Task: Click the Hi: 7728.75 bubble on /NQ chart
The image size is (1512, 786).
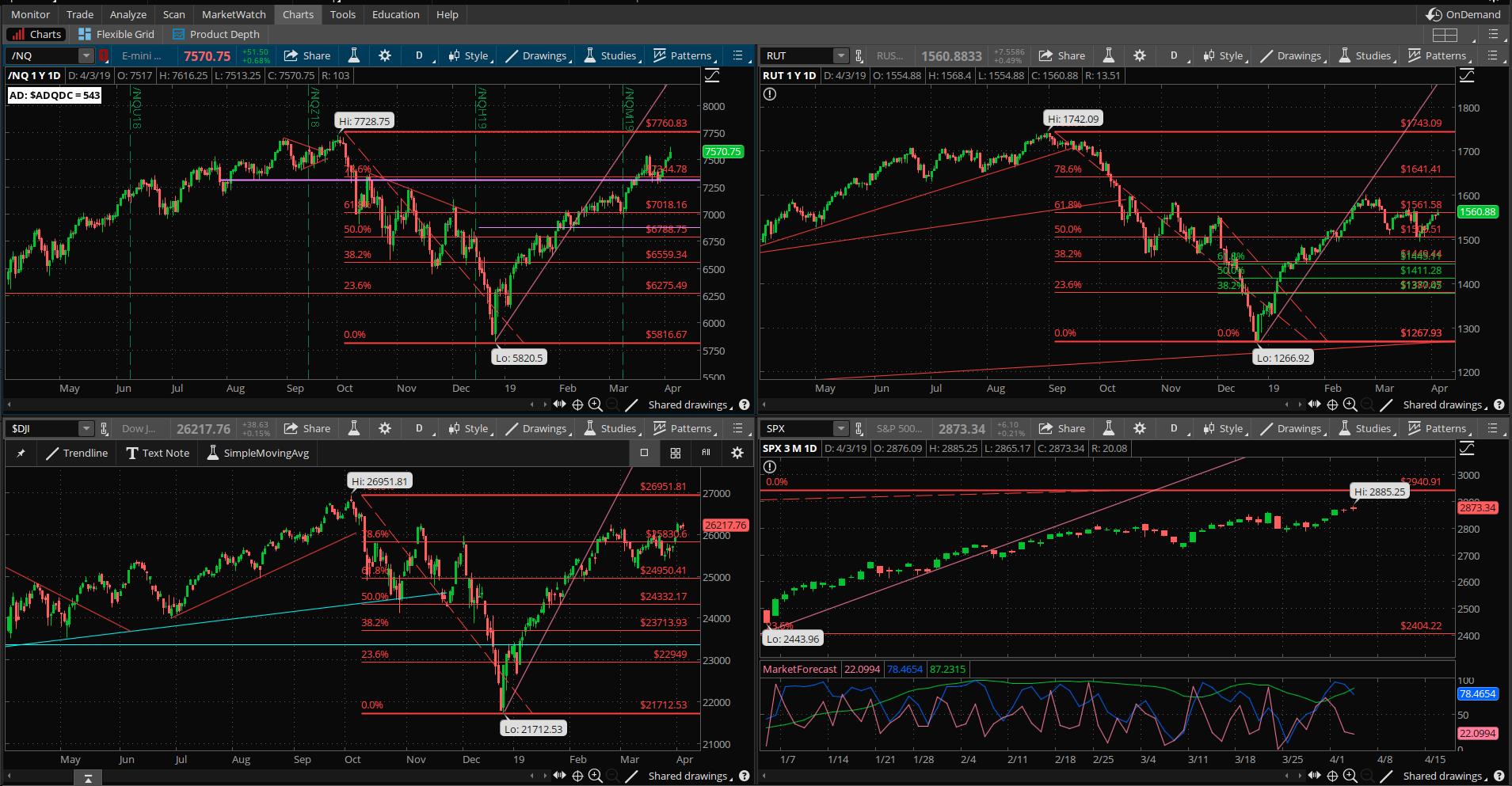Action: tap(365, 121)
